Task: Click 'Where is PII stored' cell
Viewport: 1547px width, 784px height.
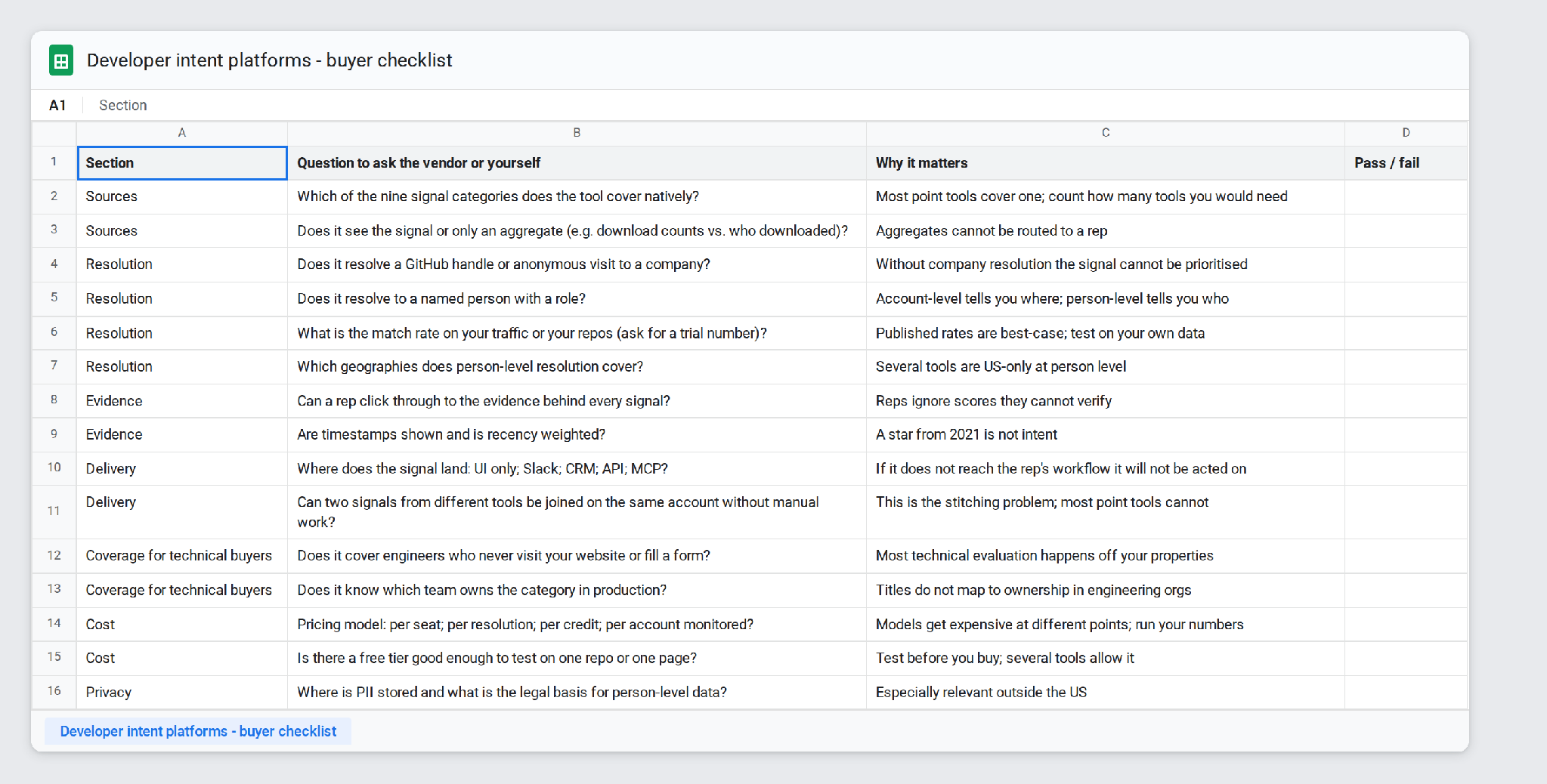Action: 577,692
